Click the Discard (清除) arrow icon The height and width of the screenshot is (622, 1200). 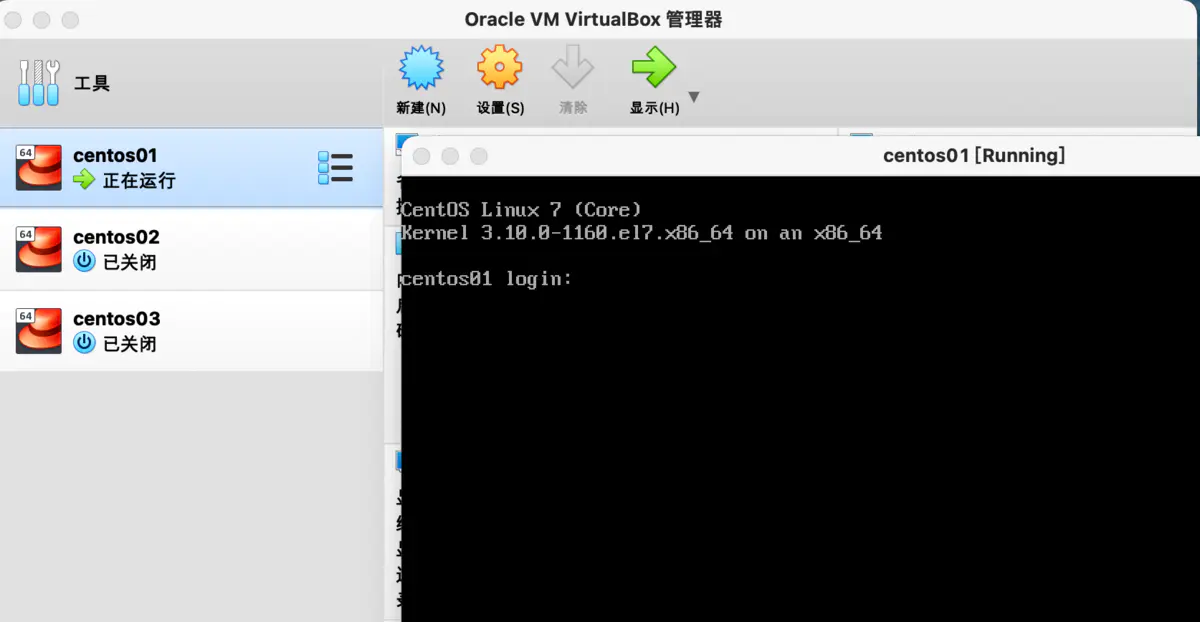pos(573,68)
